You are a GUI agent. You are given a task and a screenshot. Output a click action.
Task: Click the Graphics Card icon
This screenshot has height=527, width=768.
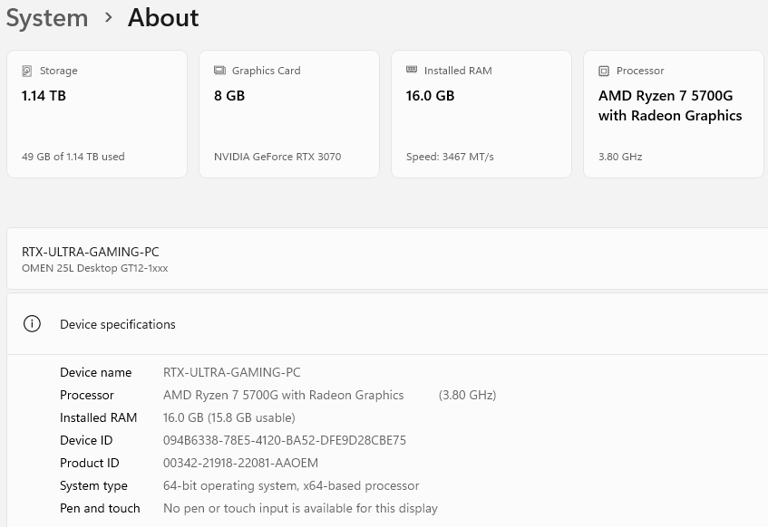[x=219, y=71]
